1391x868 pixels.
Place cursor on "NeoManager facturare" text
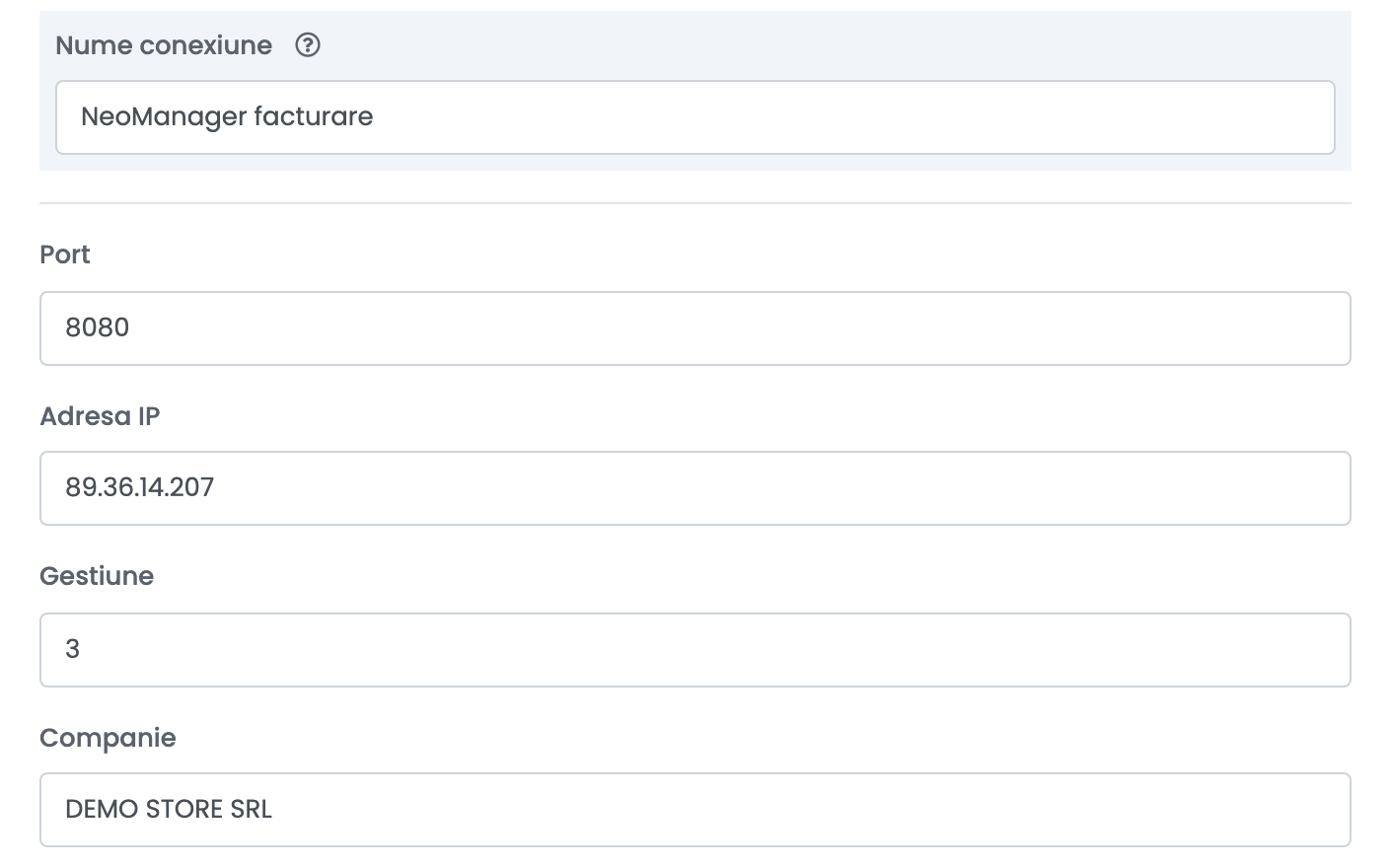[x=227, y=116]
